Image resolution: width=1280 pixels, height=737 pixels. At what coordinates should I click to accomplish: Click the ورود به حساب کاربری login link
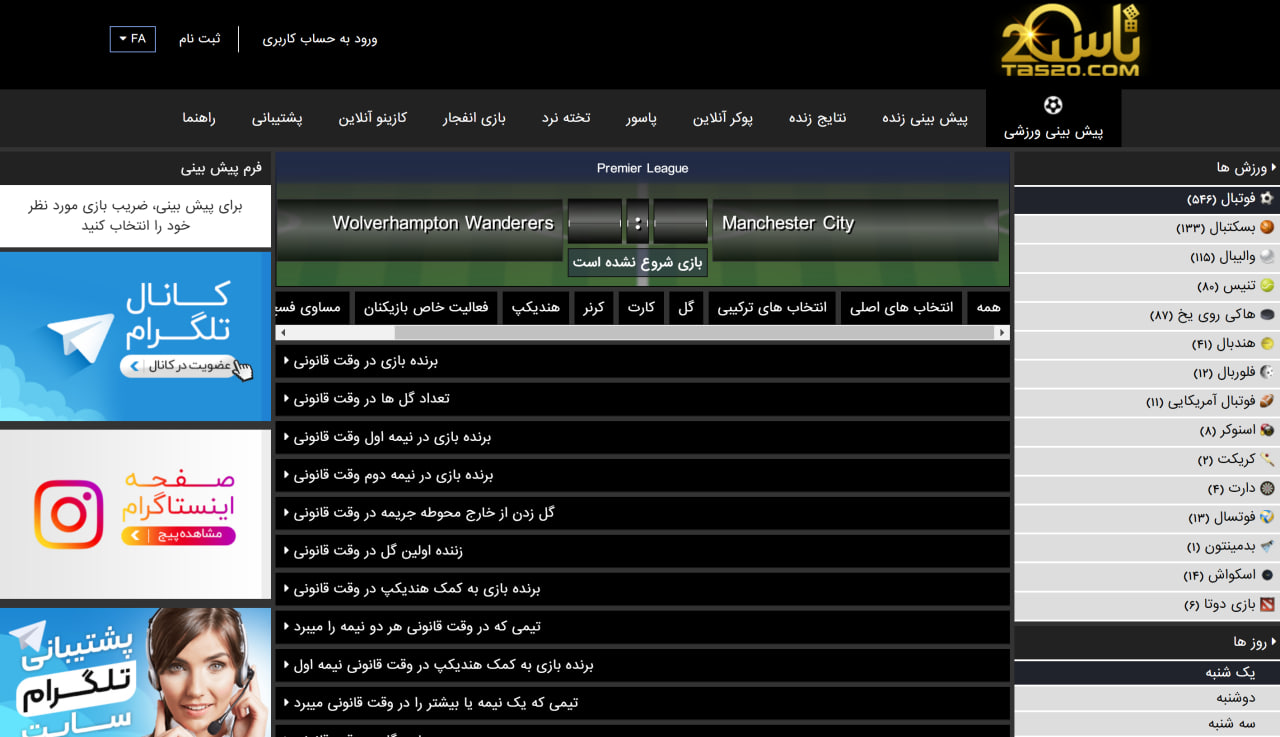click(320, 39)
